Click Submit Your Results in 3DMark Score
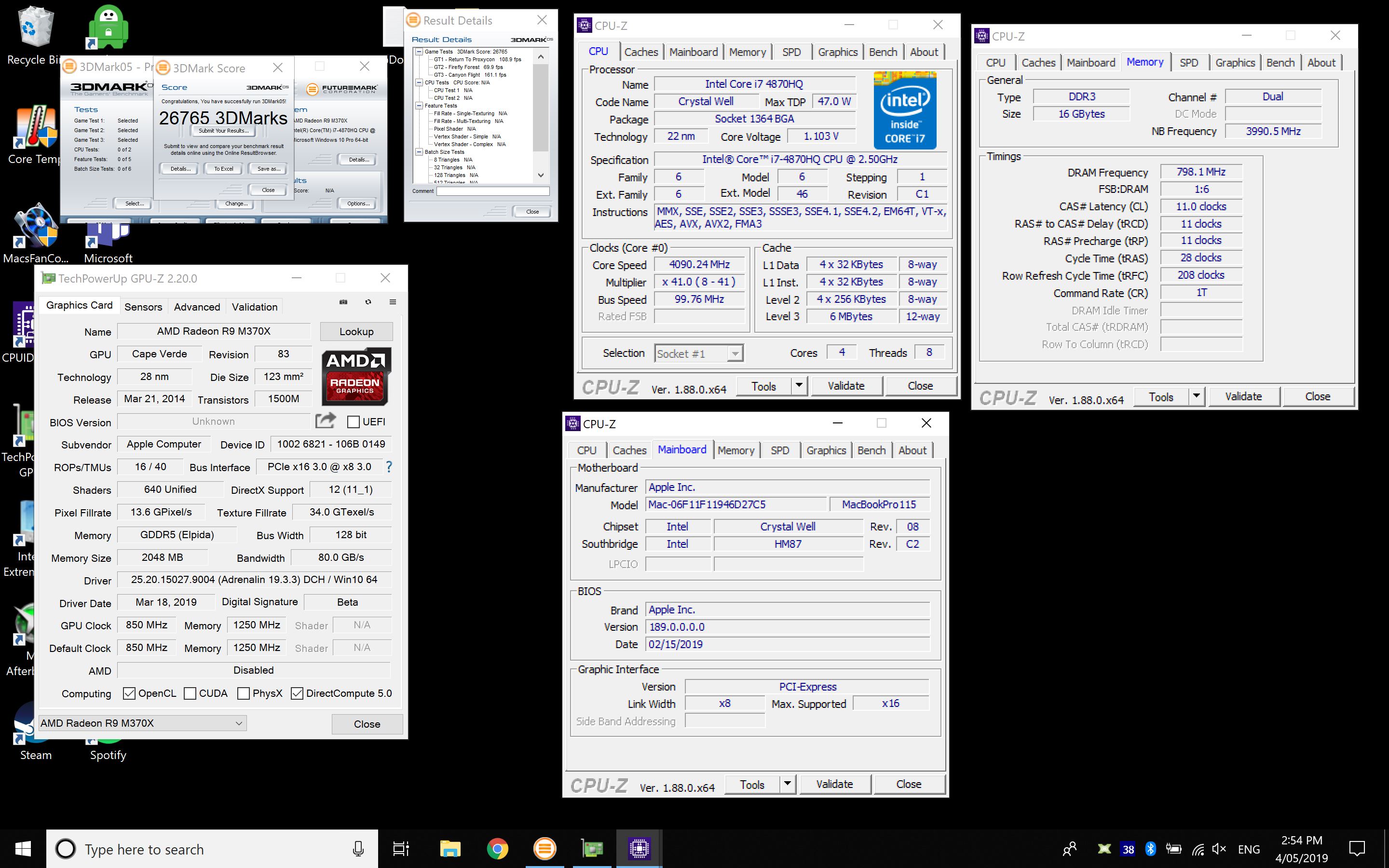Image resolution: width=1389 pixels, height=868 pixels. [224, 131]
